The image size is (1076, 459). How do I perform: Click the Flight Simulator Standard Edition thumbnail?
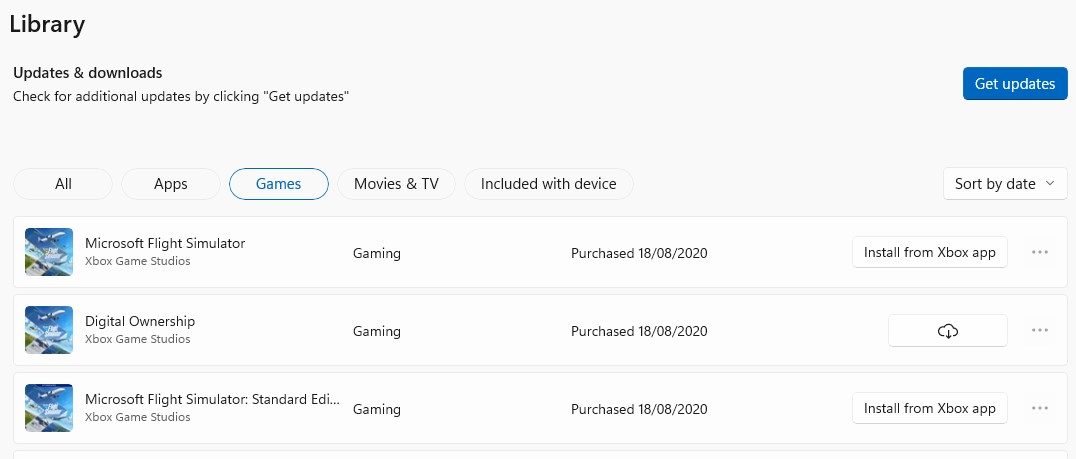pos(49,408)
